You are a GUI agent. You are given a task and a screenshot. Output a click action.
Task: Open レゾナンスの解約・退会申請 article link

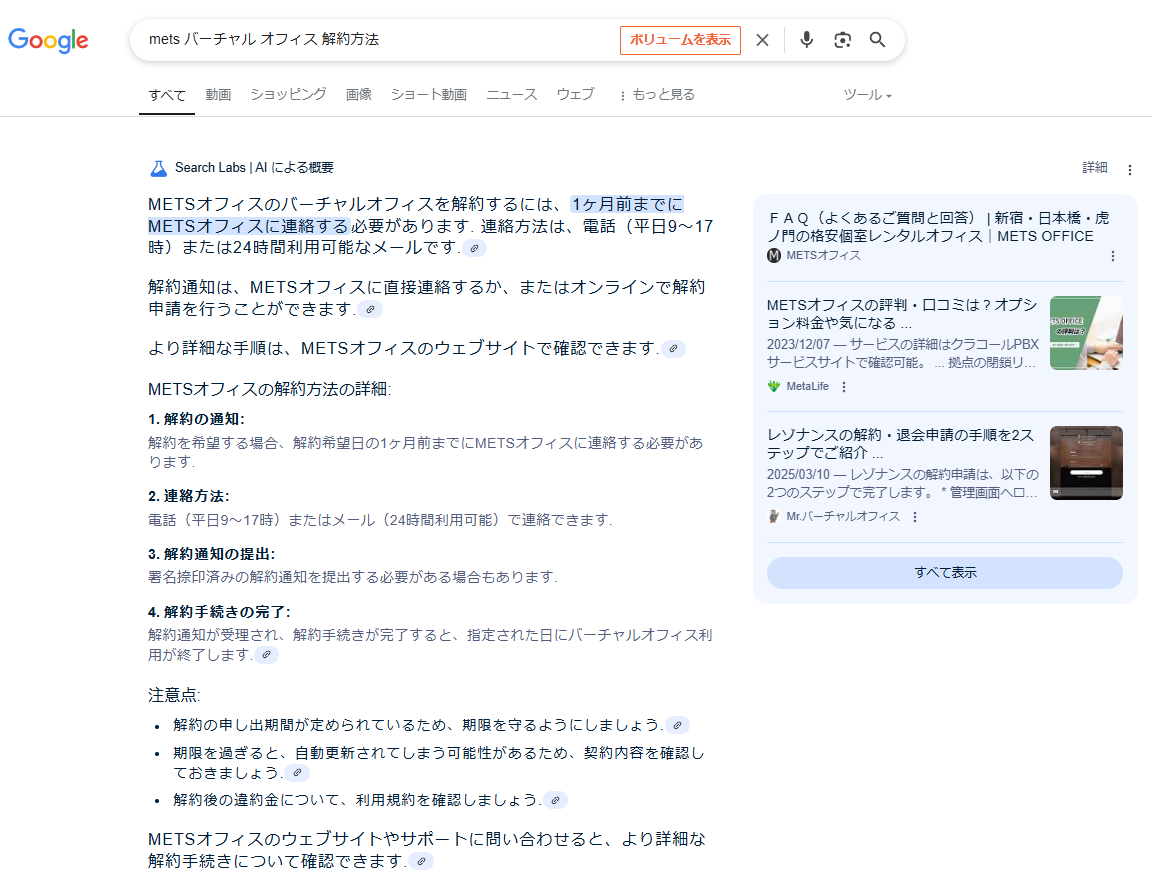tap(901, 444)
